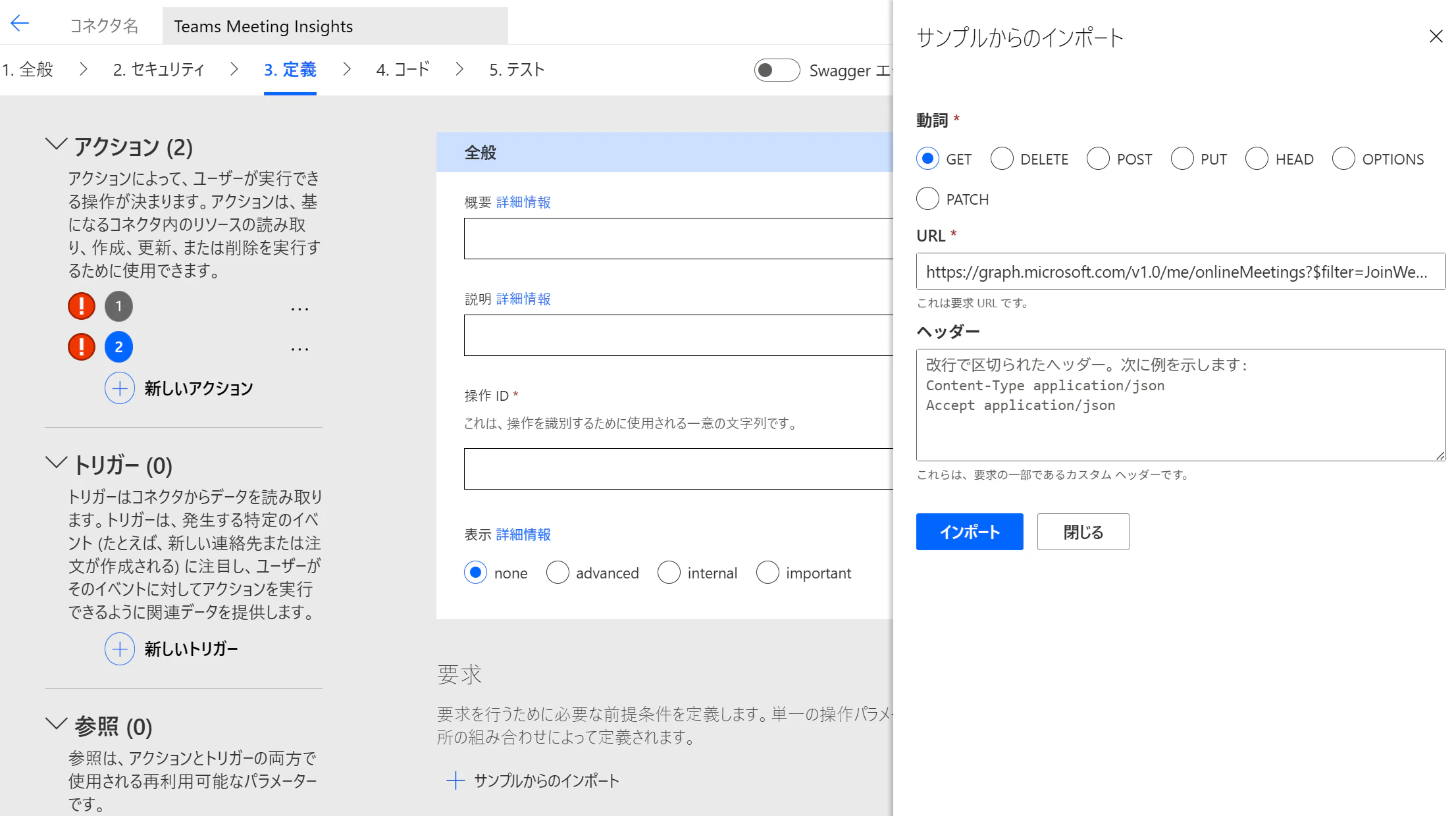1456x816 pixels.
Task: Close the sample import panel with X
Action: coord(1436,36)
